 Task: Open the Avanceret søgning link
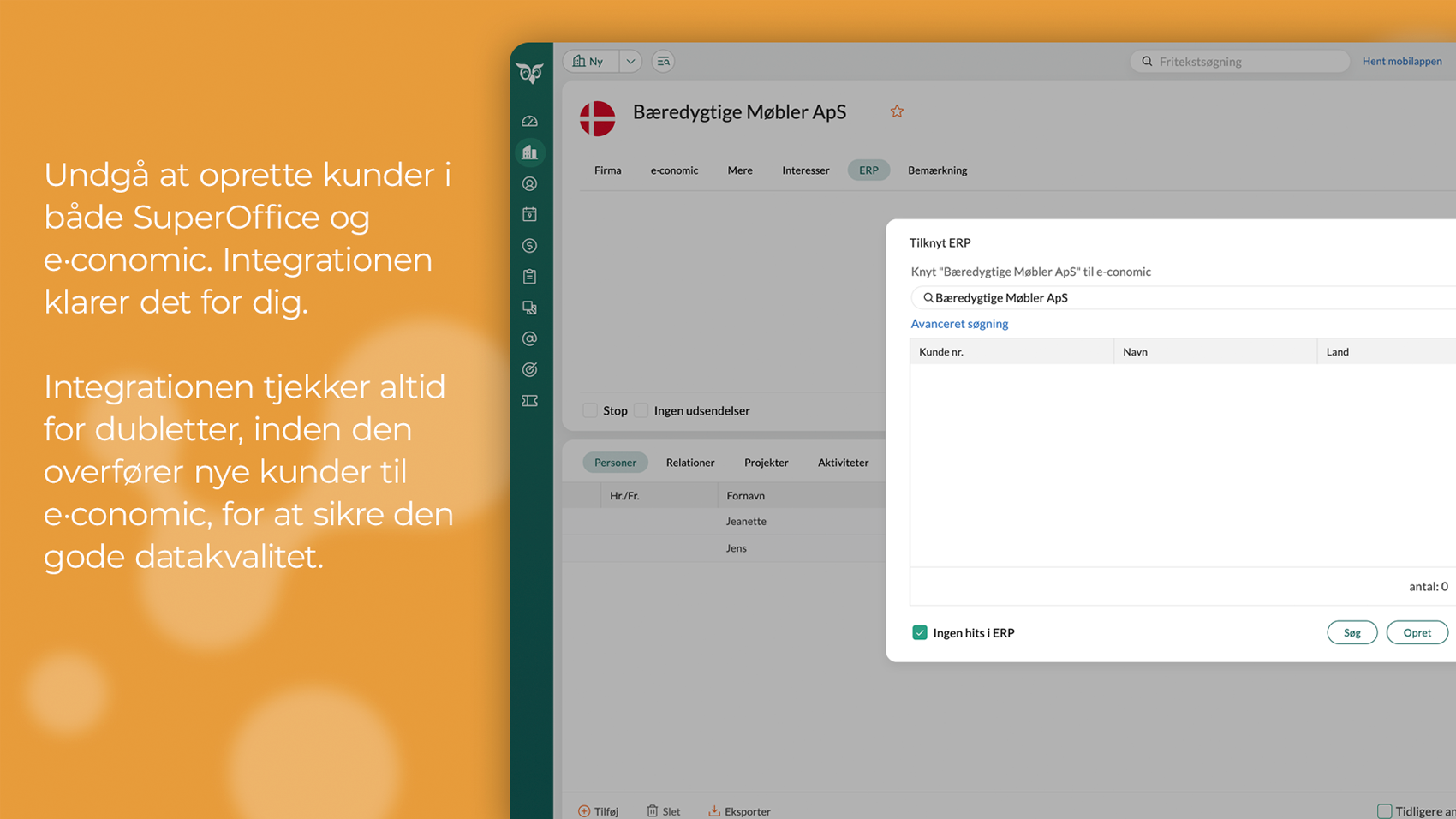tap(959, 324)
